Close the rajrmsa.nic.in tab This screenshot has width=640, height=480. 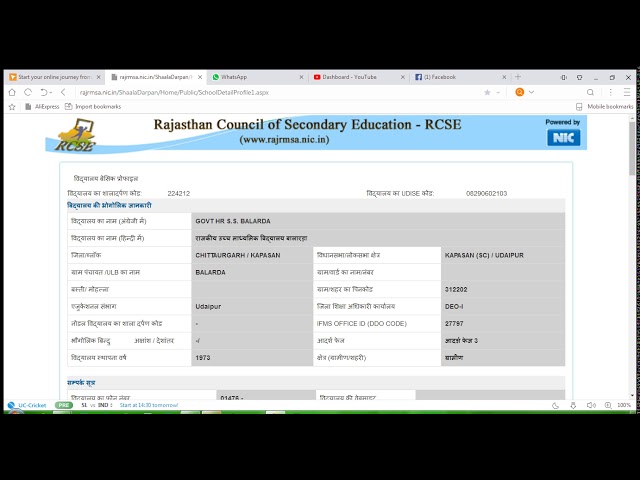click(200, 77)
